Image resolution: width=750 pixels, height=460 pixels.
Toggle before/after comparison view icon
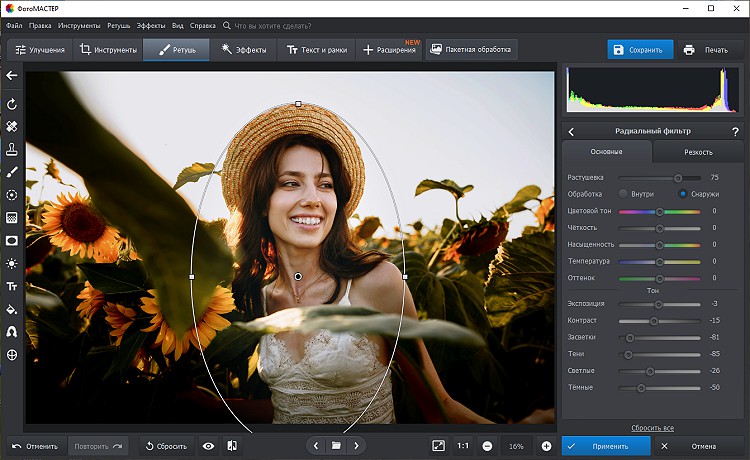point(232,446)
